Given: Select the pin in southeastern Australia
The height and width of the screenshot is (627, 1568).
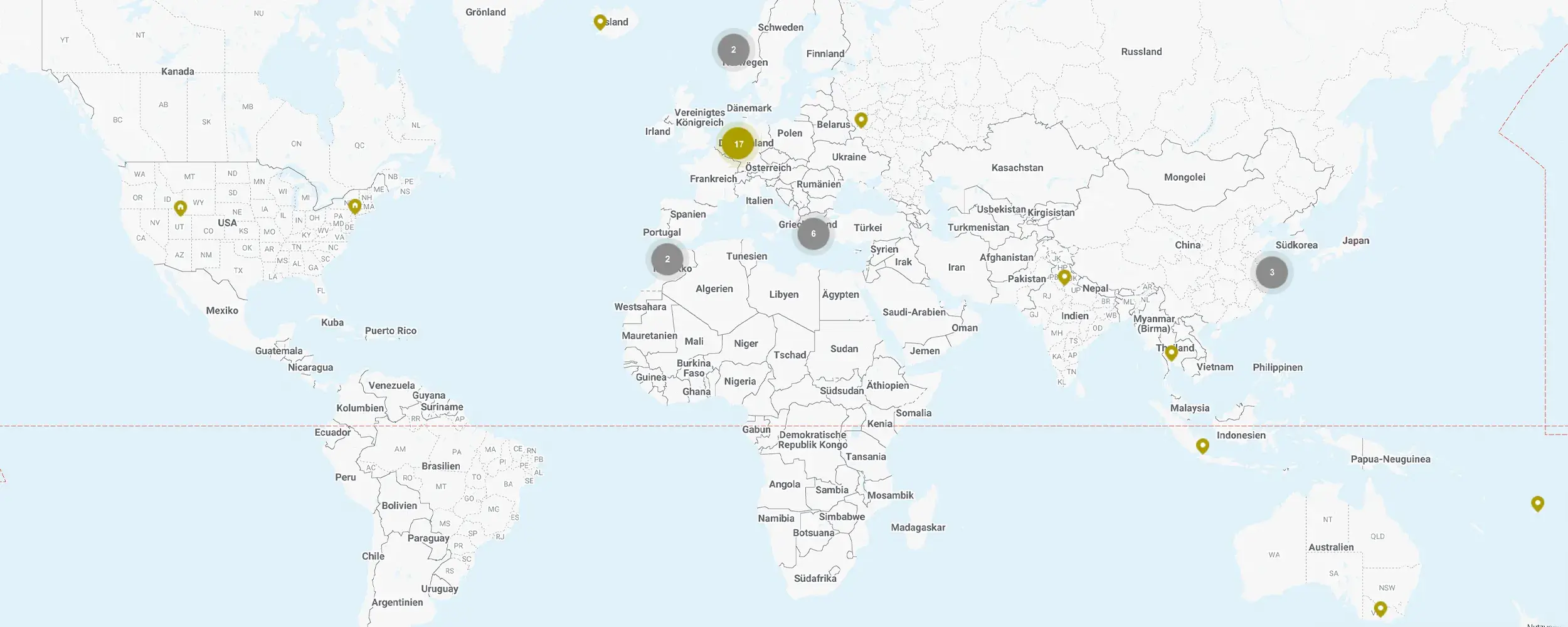Looking at the screenshot, I should (x=1380, y=608).
